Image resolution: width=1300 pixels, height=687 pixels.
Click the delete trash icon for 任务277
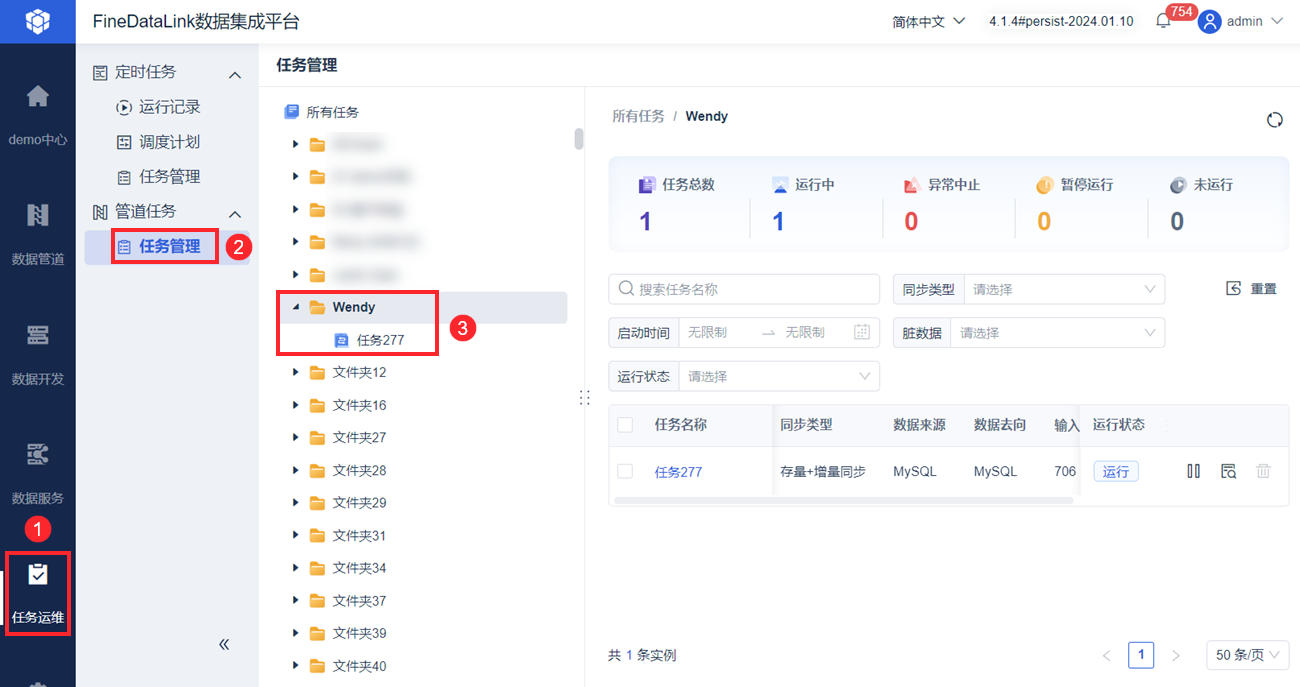pos(1263,471)
